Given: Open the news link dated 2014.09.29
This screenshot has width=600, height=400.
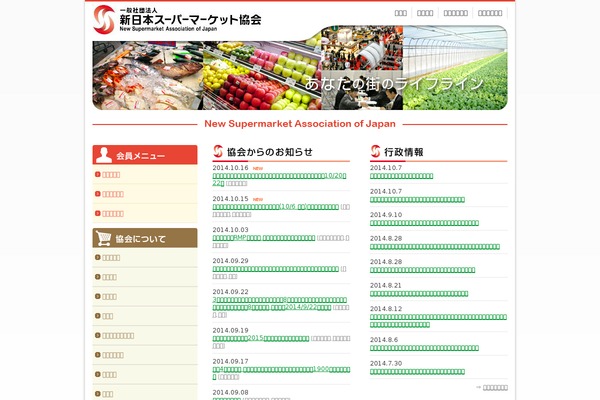Looking at the screenshot, I should 276,269.
